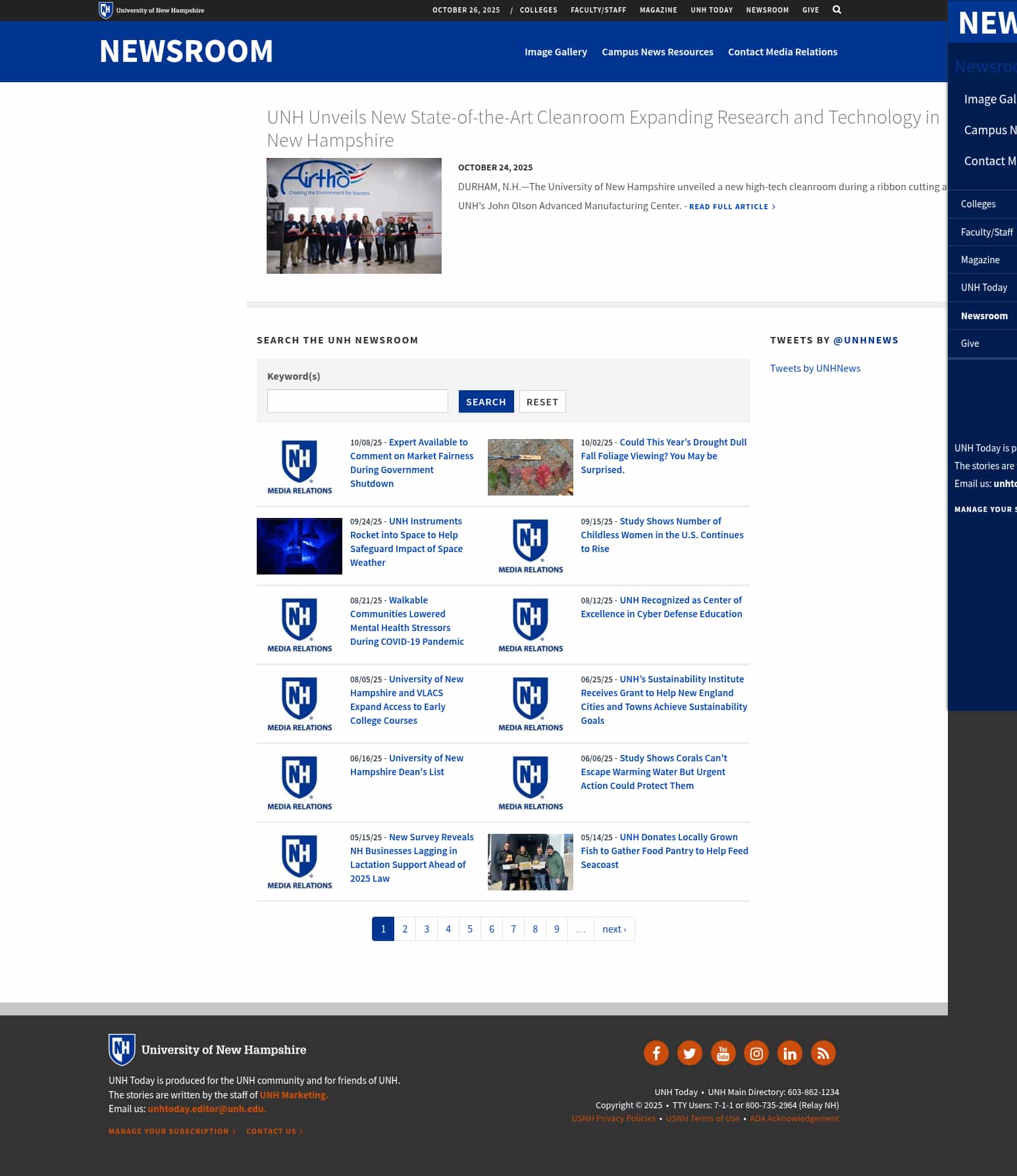The height and width of the screenshot is (1176, 1017).
Task: Click the pagination next link
Action: point(614,929)
